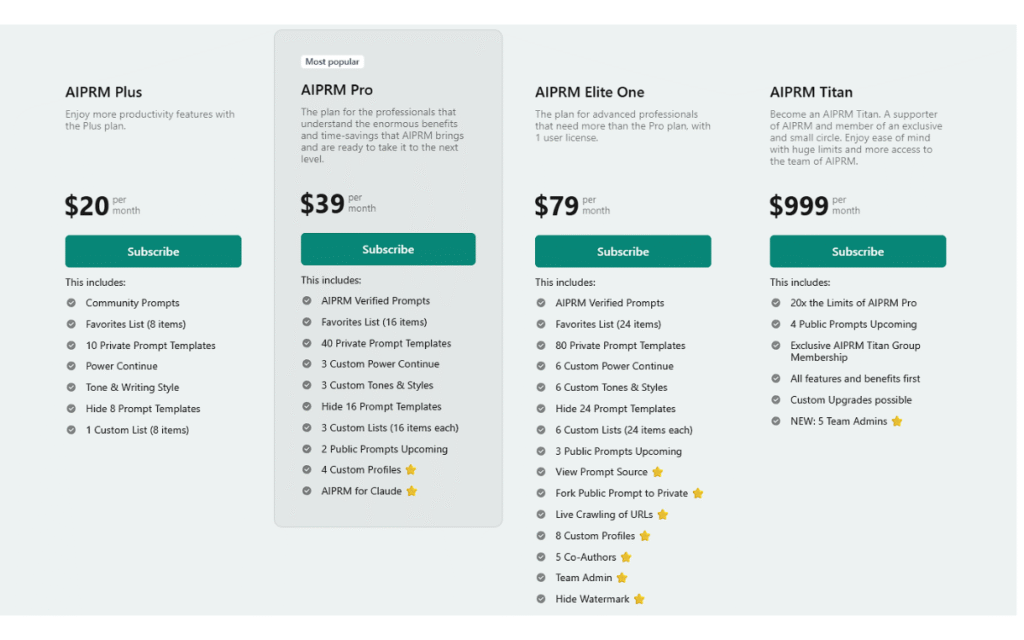The image size is (1024, 640).
Task: Click the star beside "View Prompt Source"
Action: tap(658, 472)
